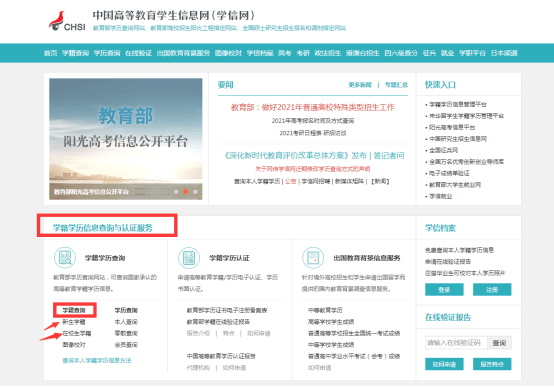This screenshot has height=387, width=554.
Task: Click 学历查询 heading in query section
Action: coord(126,310)
